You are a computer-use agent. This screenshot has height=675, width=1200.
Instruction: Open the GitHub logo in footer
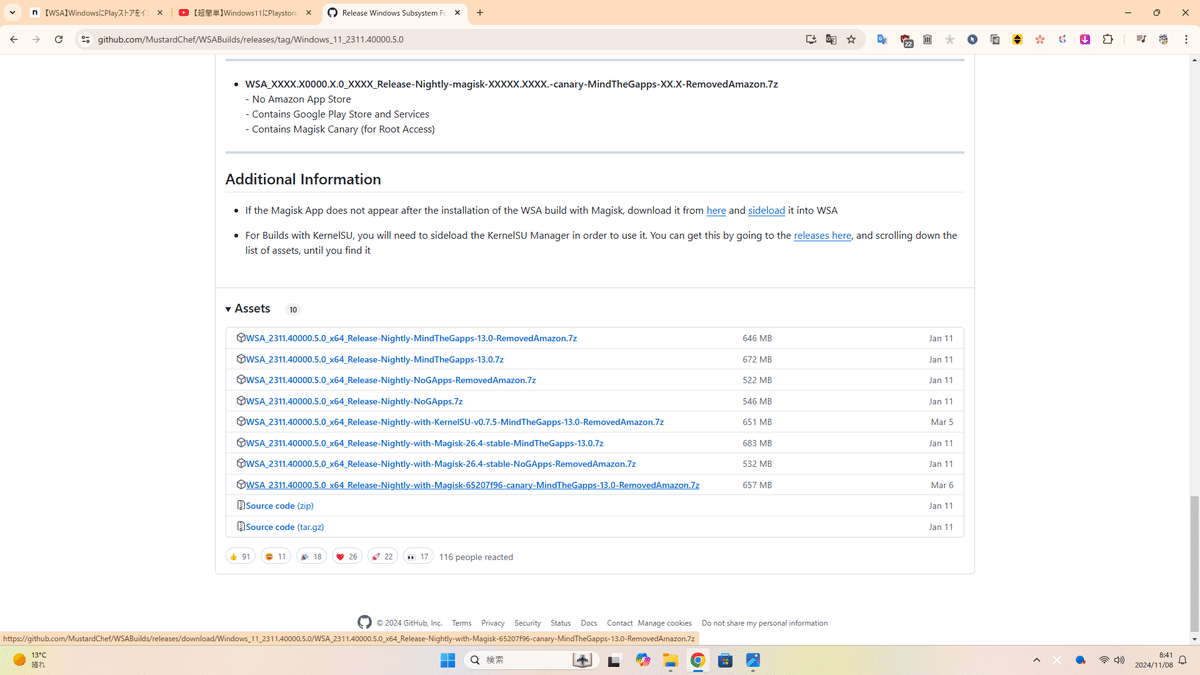click(x=364, y=622)
